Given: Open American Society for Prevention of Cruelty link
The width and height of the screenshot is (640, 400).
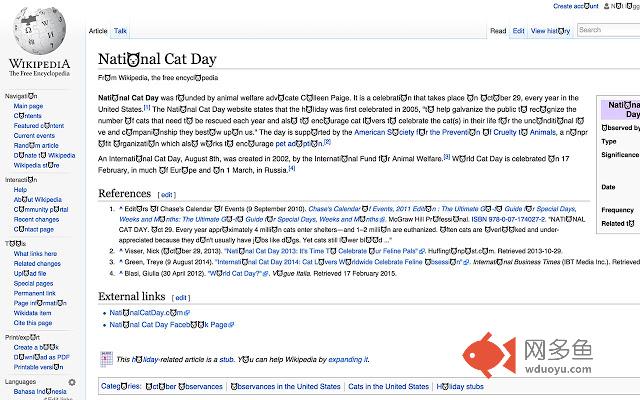Looking at the screenshot, I should pyautogui.click(x=455, y=132).
